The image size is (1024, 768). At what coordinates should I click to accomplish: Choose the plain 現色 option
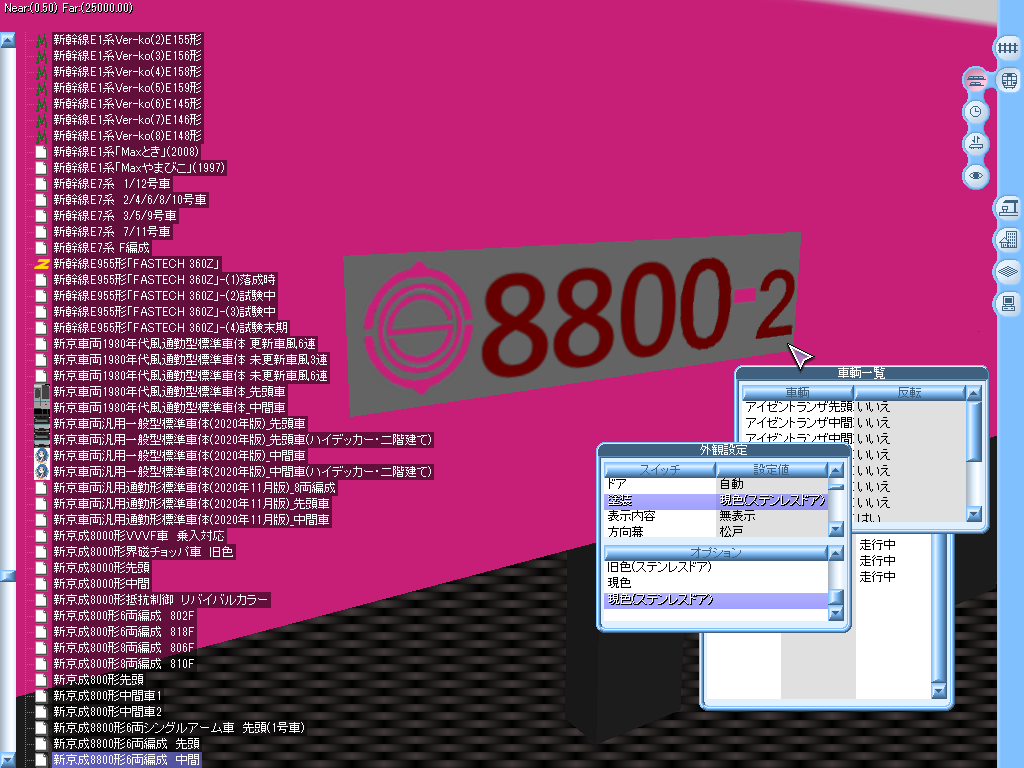716,583
